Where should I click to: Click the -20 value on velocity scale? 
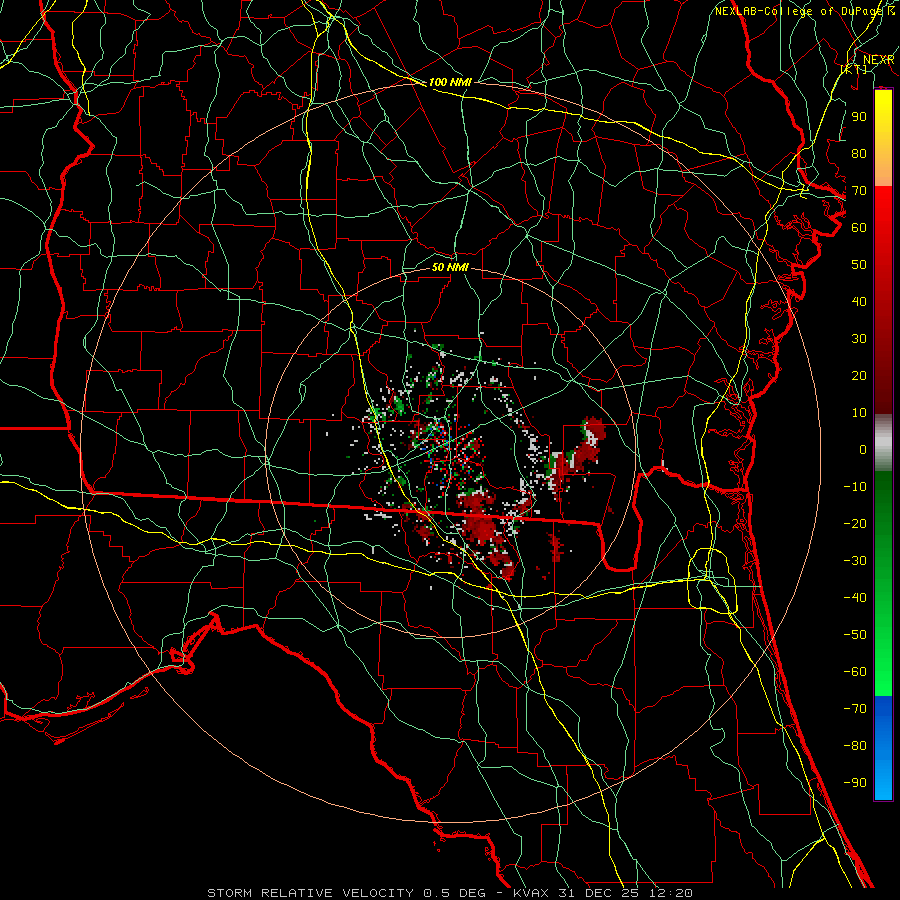(x=855, y=524)
